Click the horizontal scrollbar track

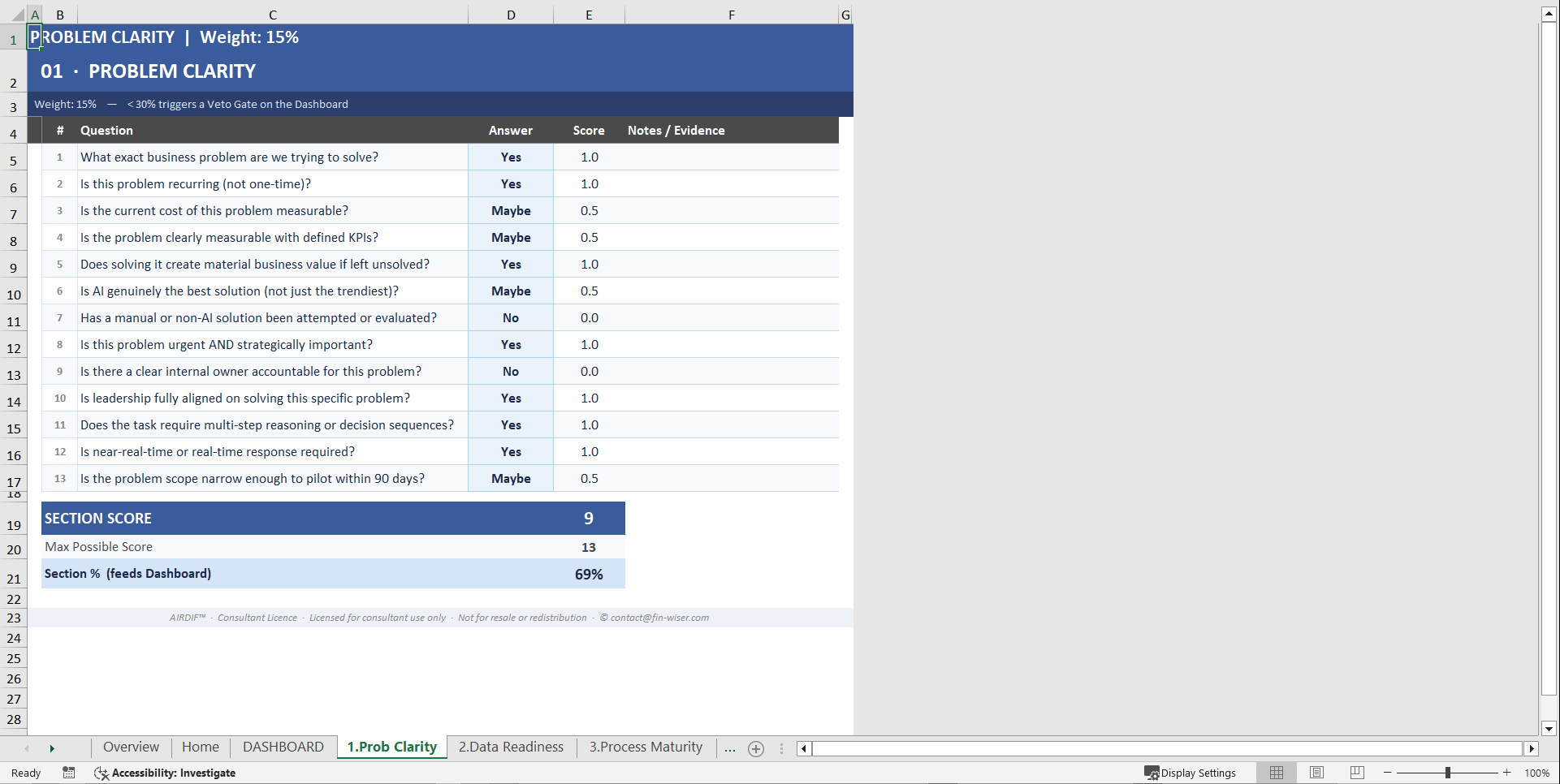coord(1168,748)
